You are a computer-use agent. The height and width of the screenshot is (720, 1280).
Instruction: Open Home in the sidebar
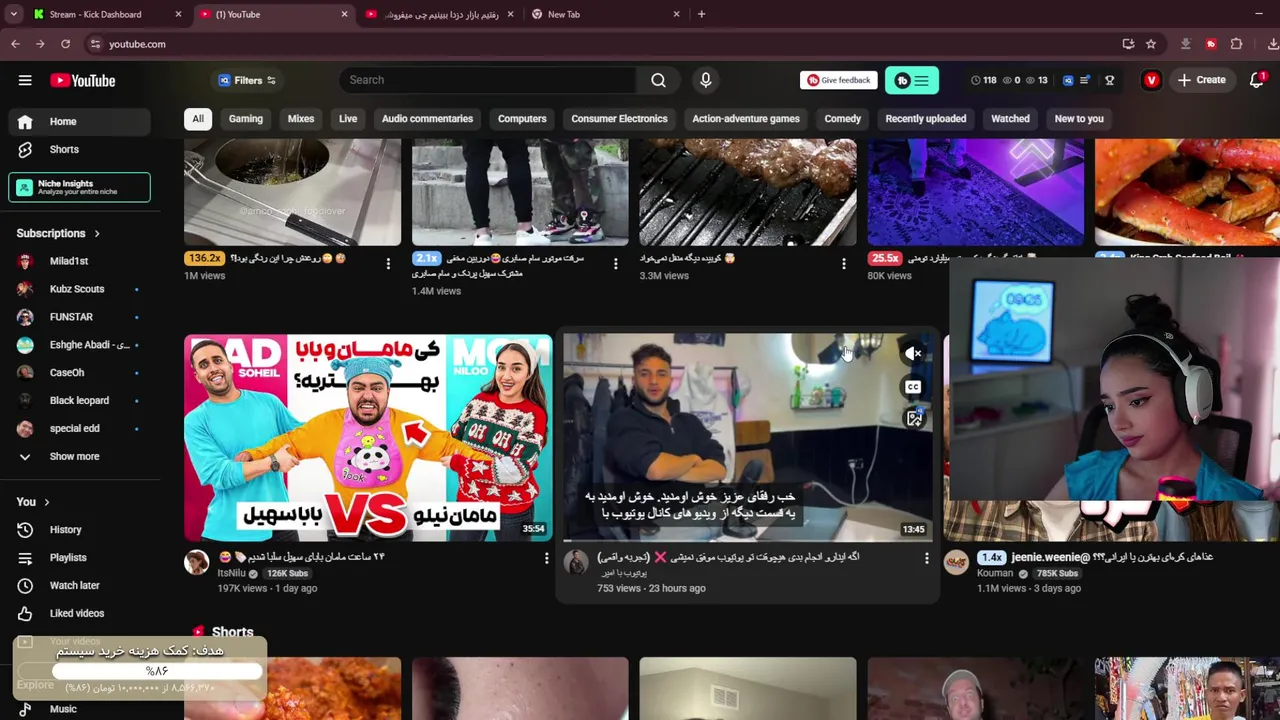pyautogui.click(x=80, y=121)
